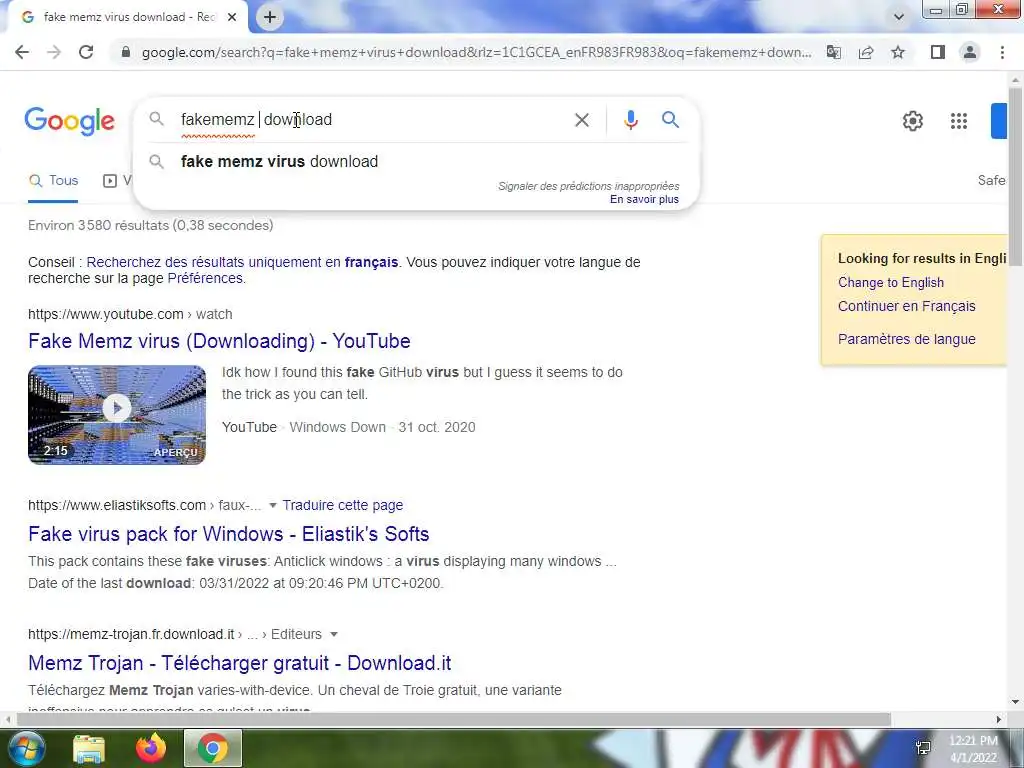Screen dimensions: 1024x768
Task: Open Chrome three-dot menu
Action: [x=1002, y=52]
